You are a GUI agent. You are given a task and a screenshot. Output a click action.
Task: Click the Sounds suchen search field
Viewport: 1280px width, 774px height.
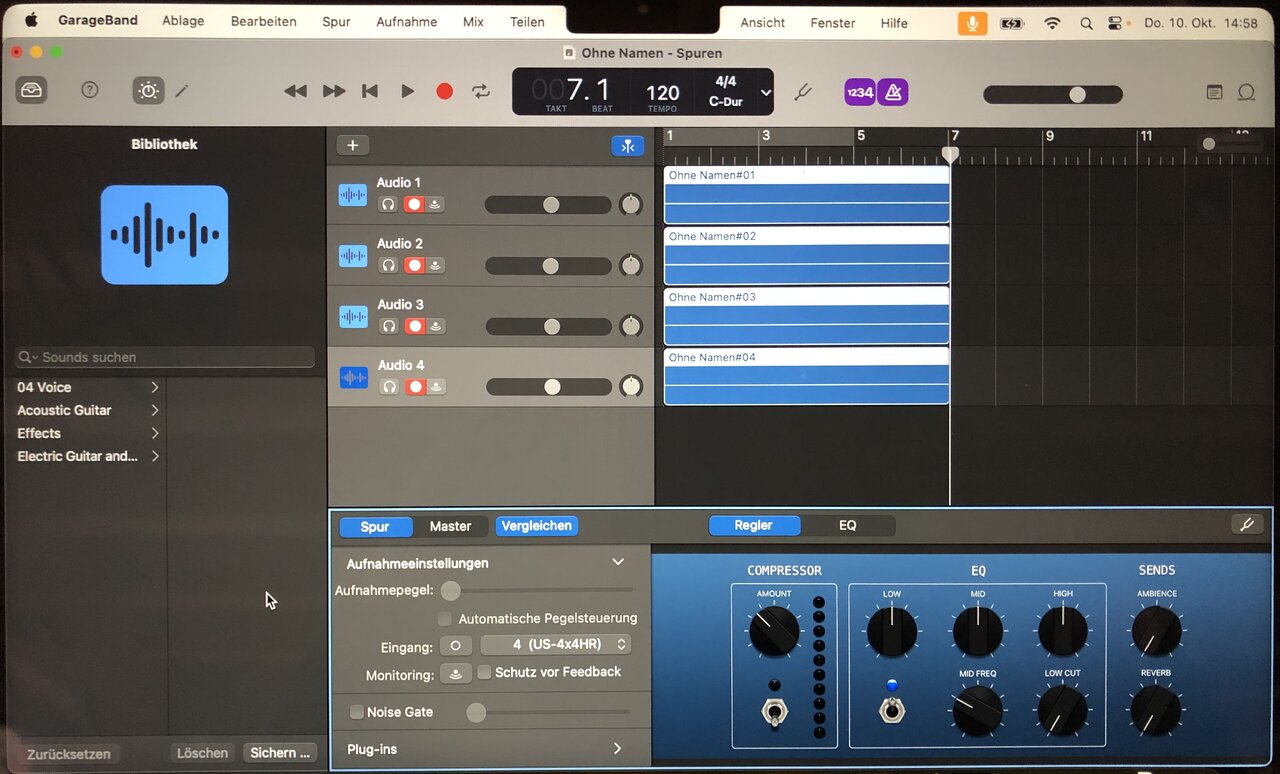(x=165, y=357)
